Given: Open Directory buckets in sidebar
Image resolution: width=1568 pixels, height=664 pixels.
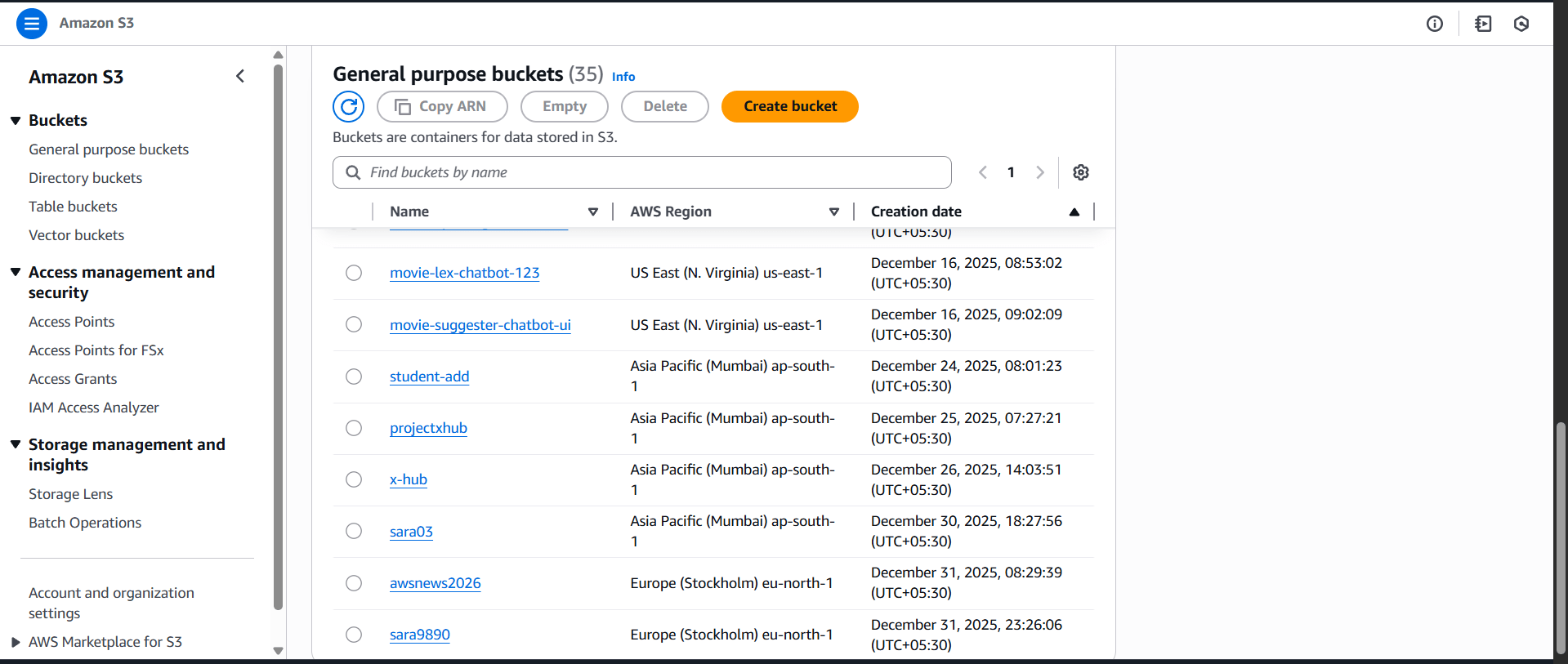Looking at the screenshot, I should [86, 178].
